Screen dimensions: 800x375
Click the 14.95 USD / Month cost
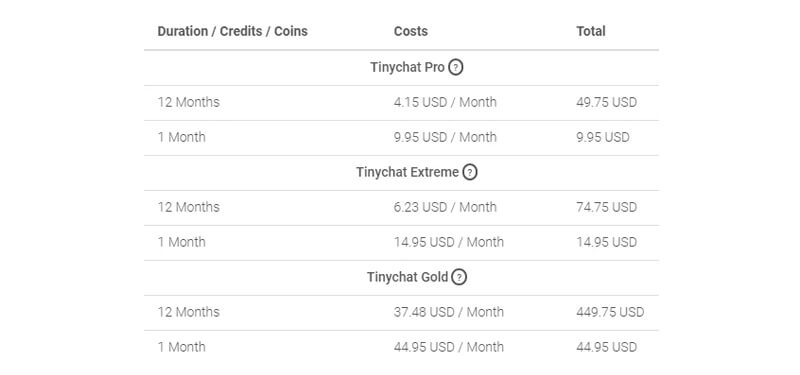pos(448,242)
